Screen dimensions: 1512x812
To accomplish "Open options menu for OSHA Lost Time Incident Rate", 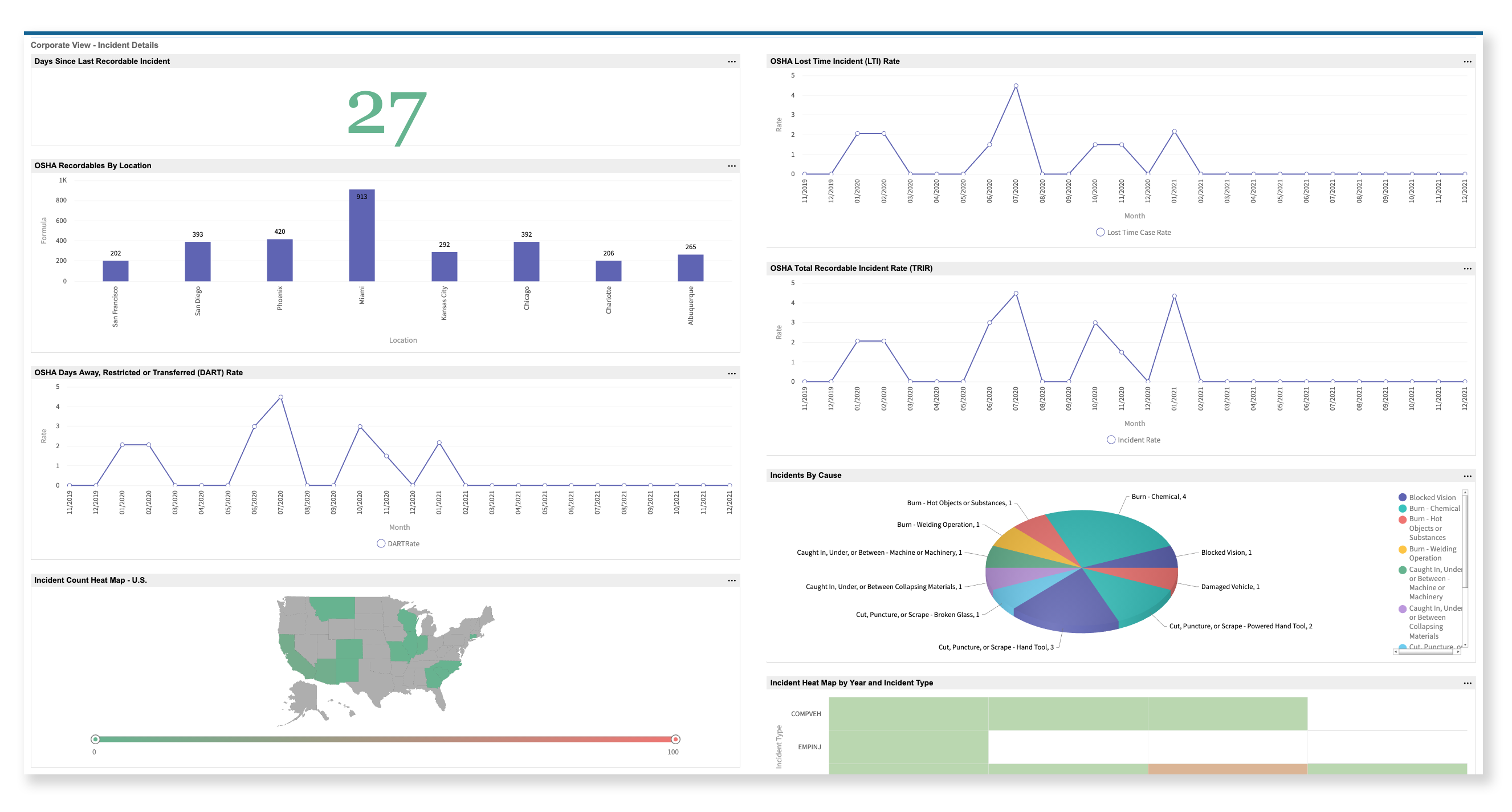I will (x=1469, y=61).
